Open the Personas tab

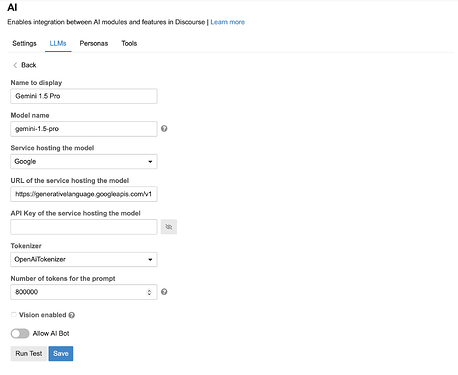pyautogui.click(x=94, y=43)
